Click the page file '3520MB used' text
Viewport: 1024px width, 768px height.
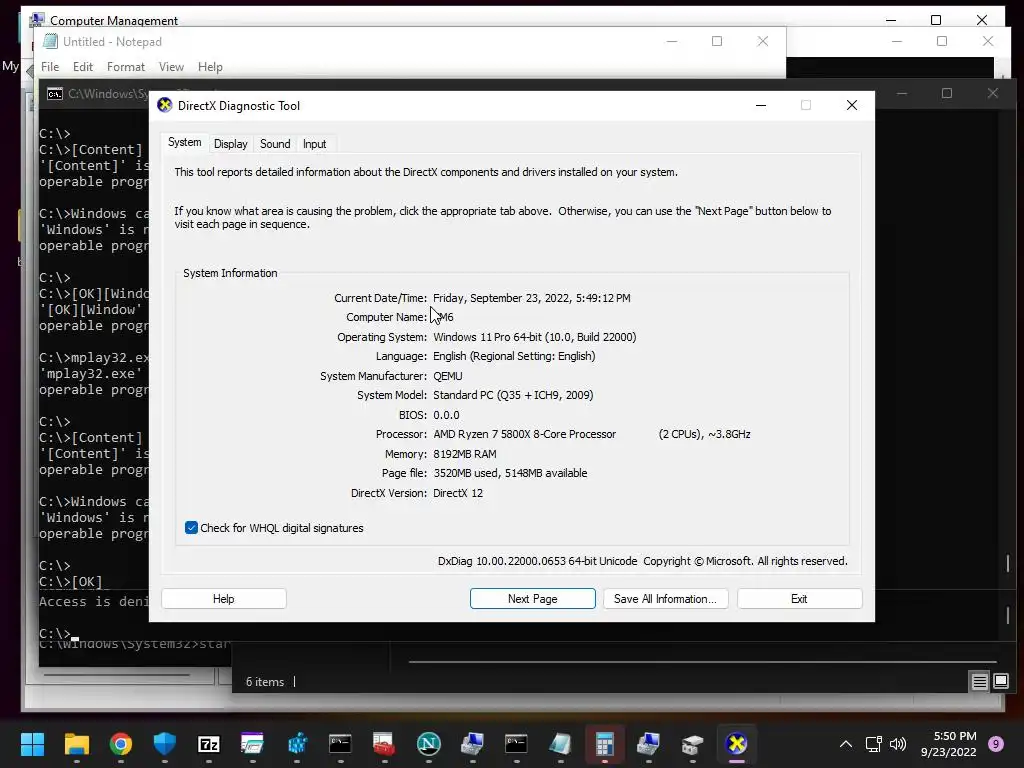coord(466,473)
